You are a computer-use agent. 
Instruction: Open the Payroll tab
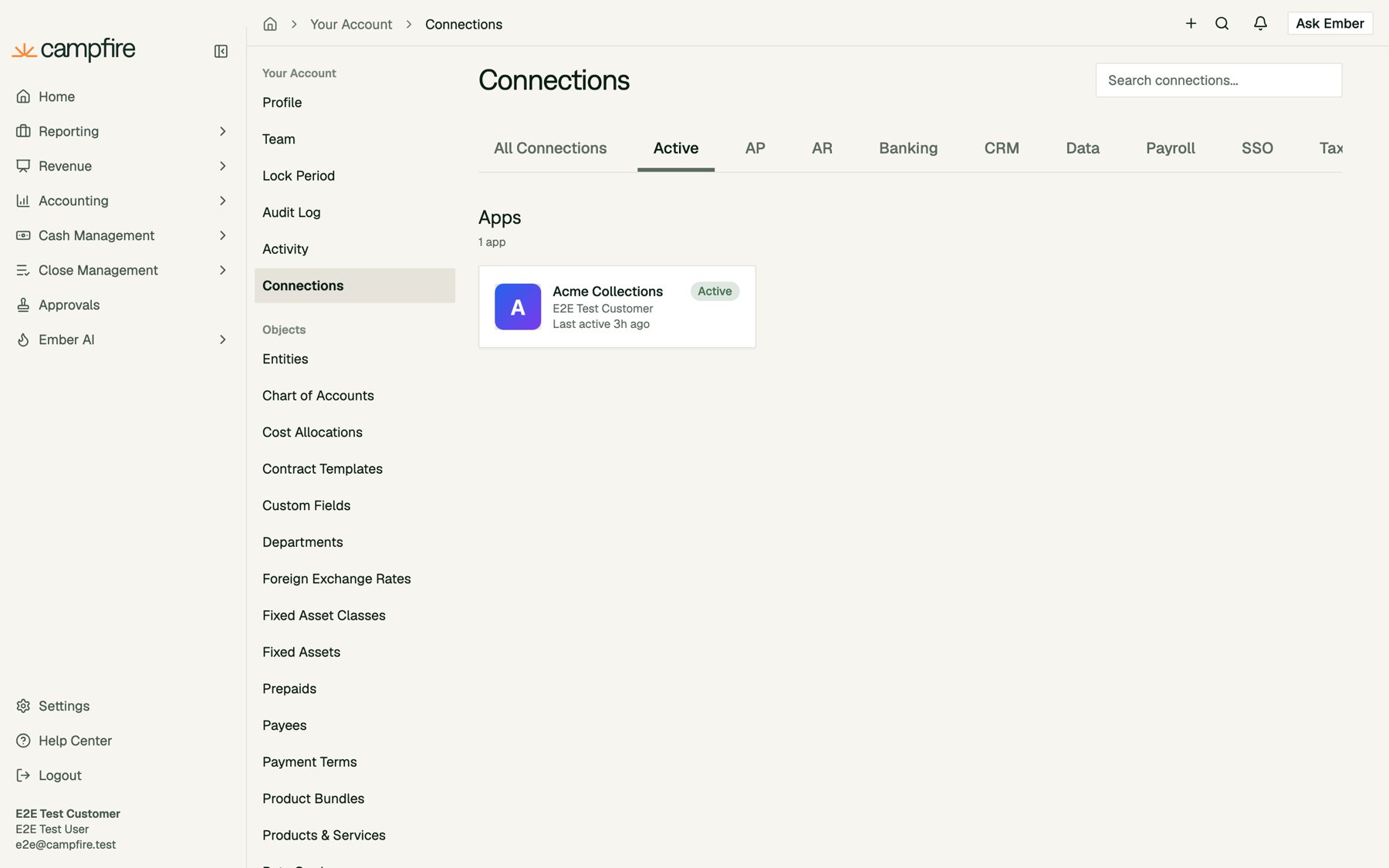[1171, 148]
